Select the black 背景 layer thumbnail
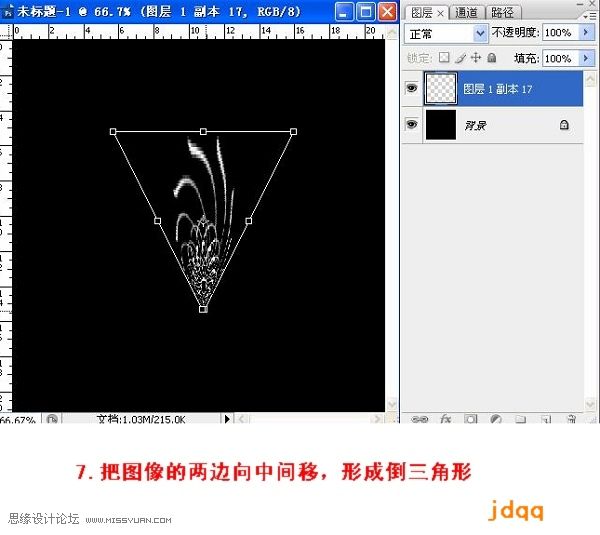Screen dimensions: 600x535 click(x=441, y=125)
